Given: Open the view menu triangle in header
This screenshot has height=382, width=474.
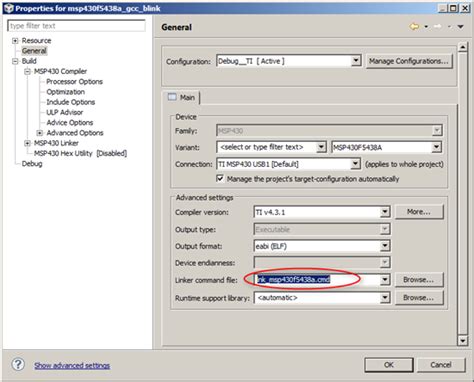Looking at the screenshot, I should coord(460,27).
